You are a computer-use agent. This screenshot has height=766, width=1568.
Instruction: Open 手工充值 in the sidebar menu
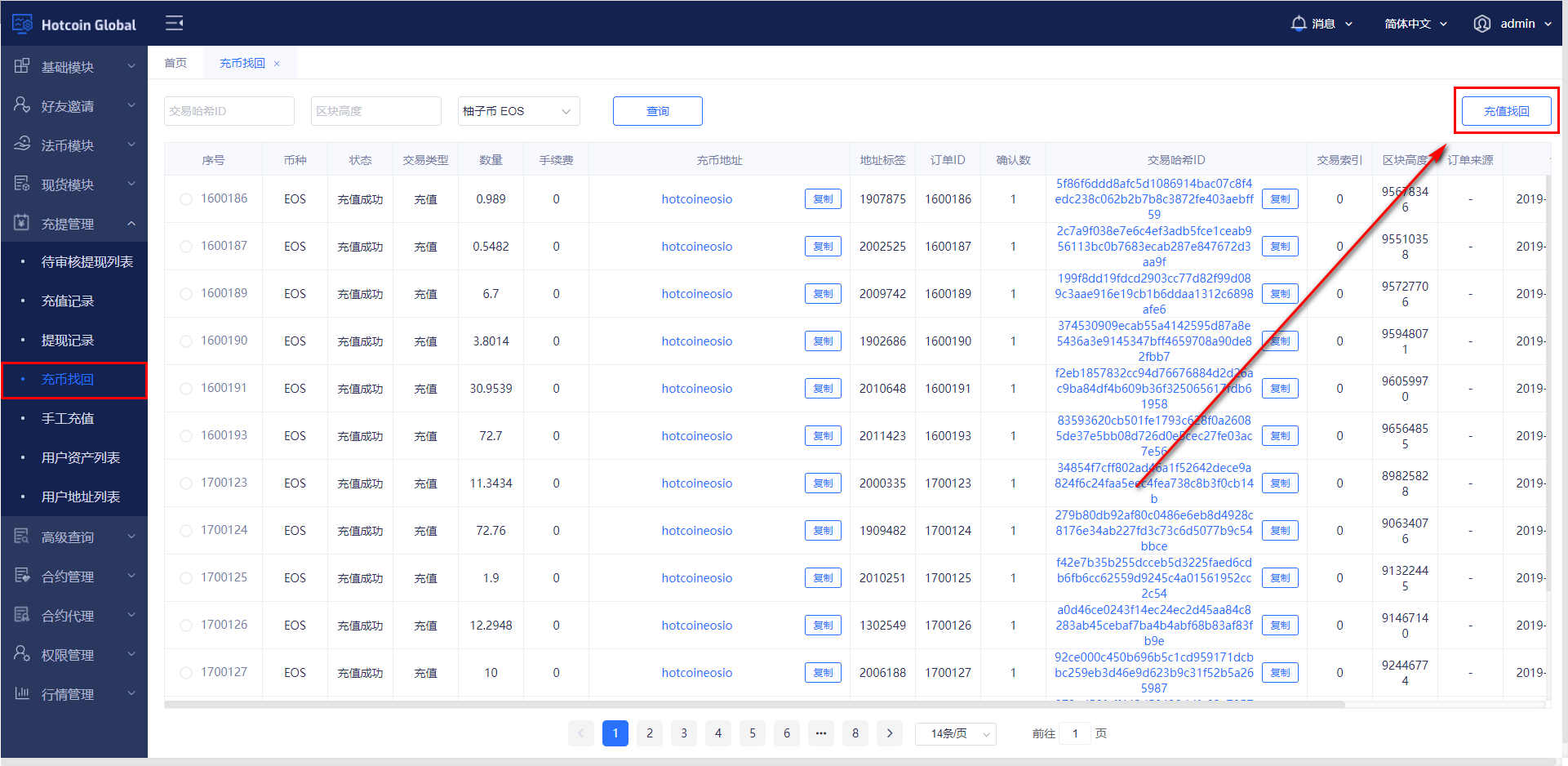click(68, 418)
